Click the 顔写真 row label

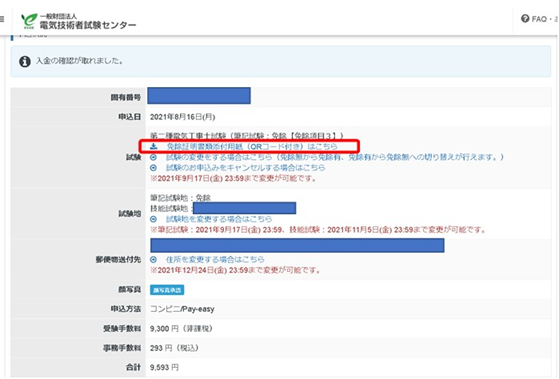(x=129, y=290)
